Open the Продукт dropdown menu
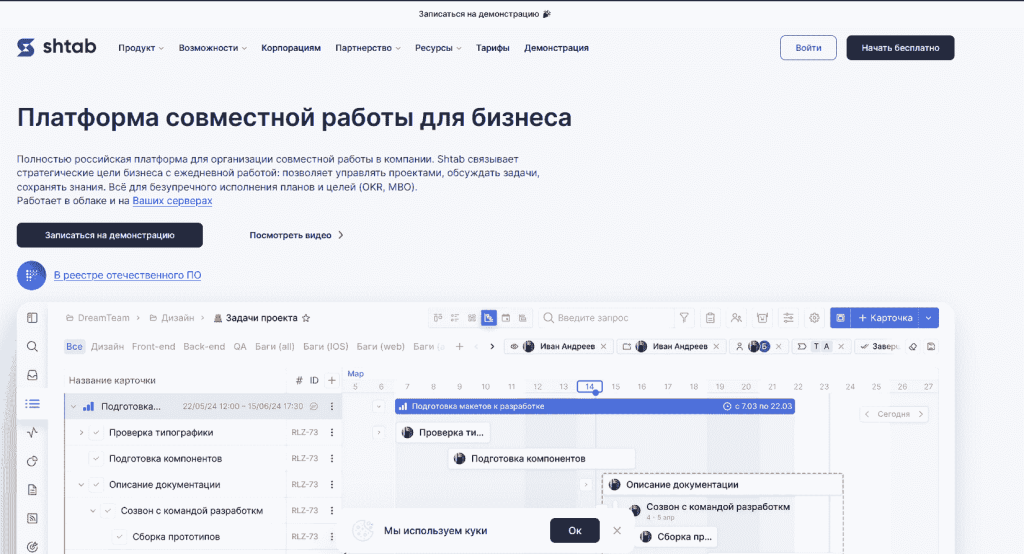This screenshot has height=554, width=1024. (x=140, y=48)
